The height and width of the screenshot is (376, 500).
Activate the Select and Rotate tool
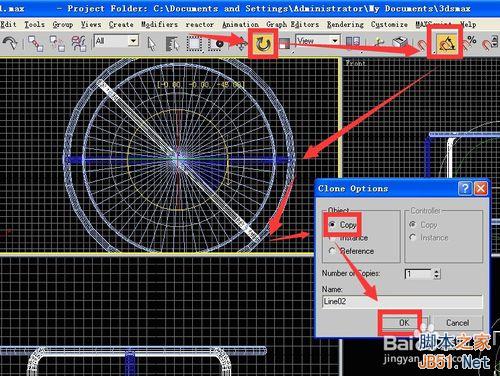pos(263,44)
